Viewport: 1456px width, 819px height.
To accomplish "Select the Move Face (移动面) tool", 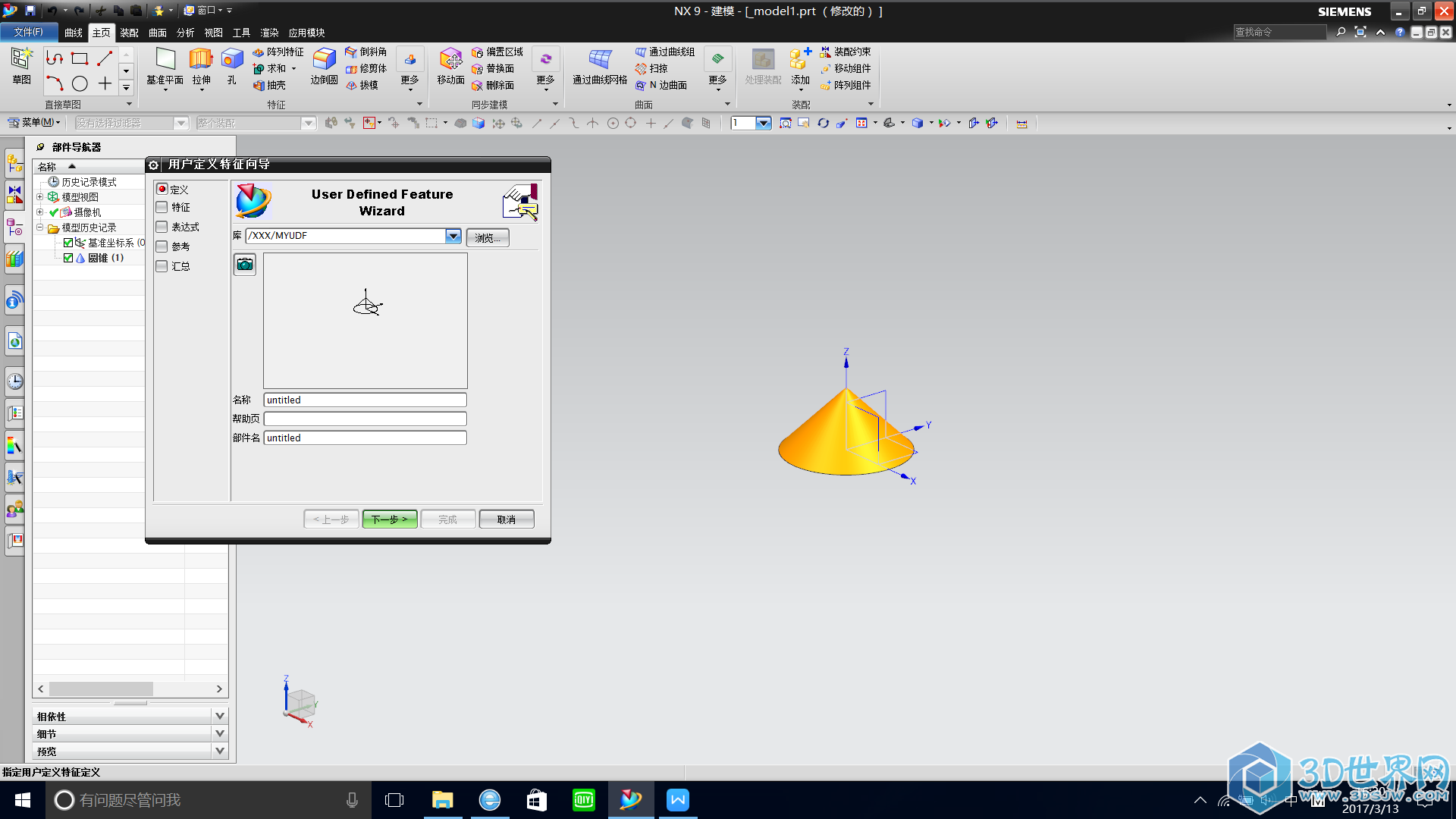I will coord(450,66).
